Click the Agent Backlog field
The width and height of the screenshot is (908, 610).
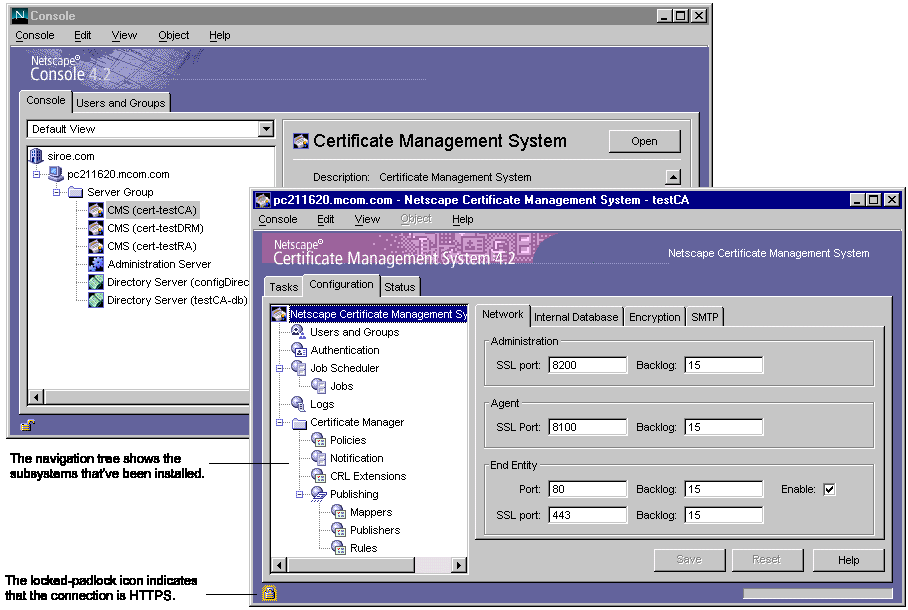(x=724, y=427)
